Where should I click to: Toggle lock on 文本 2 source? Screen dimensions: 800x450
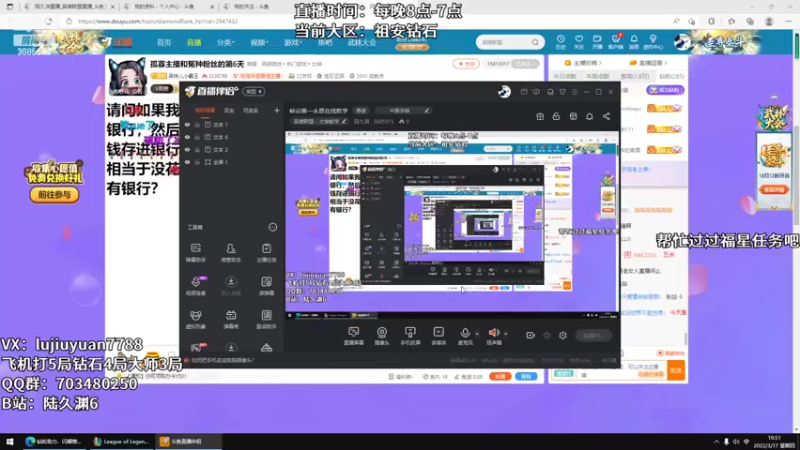pos(197,149)
